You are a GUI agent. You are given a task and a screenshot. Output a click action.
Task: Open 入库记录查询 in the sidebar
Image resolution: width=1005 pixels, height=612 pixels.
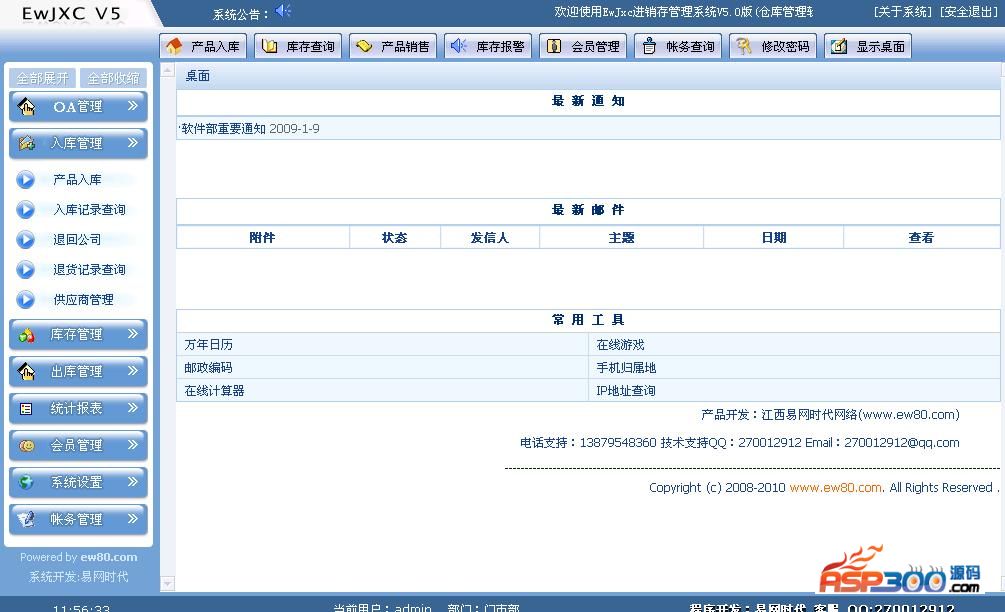(89, 210)
